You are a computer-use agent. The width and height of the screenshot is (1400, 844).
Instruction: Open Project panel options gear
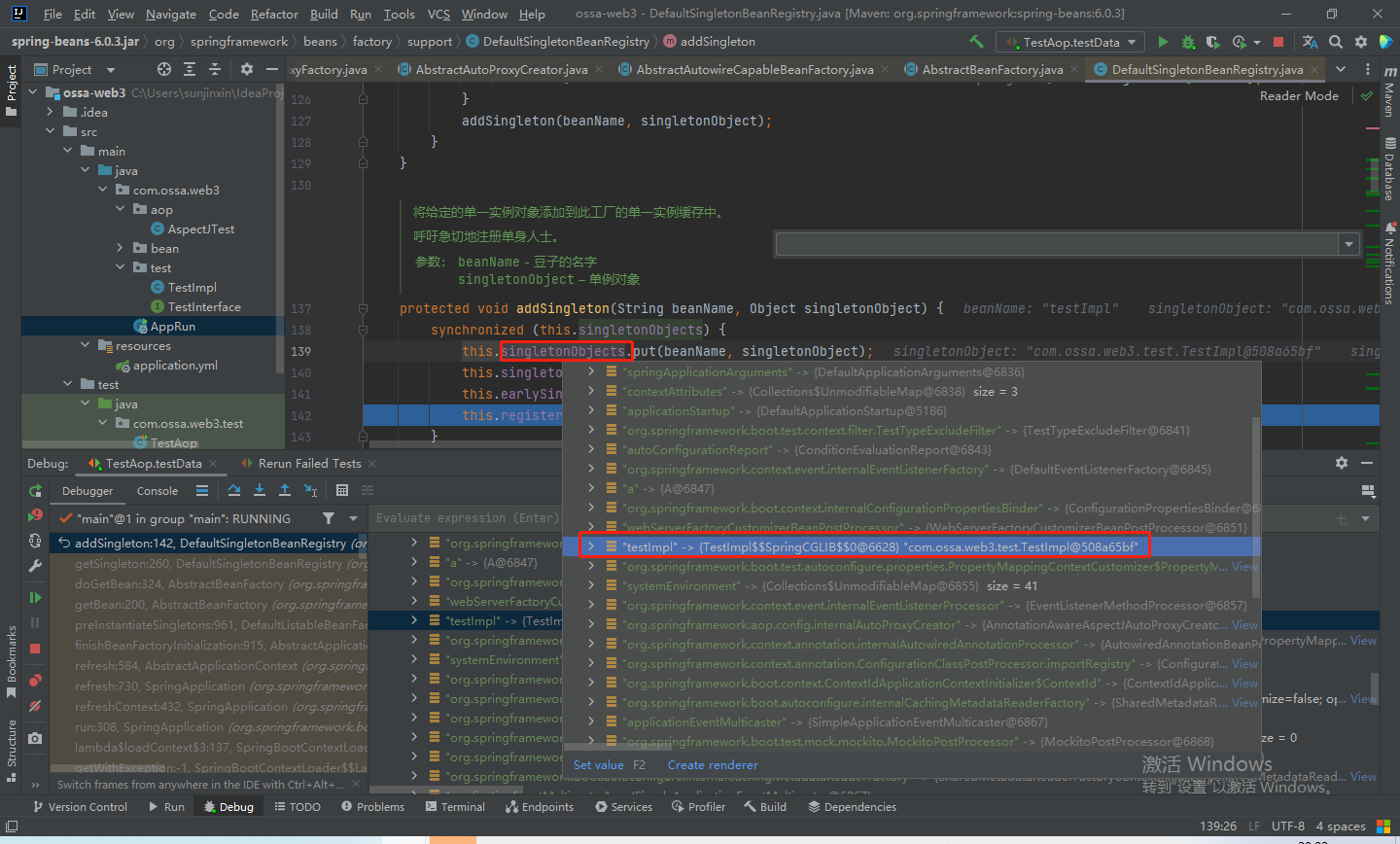point(246,69)
